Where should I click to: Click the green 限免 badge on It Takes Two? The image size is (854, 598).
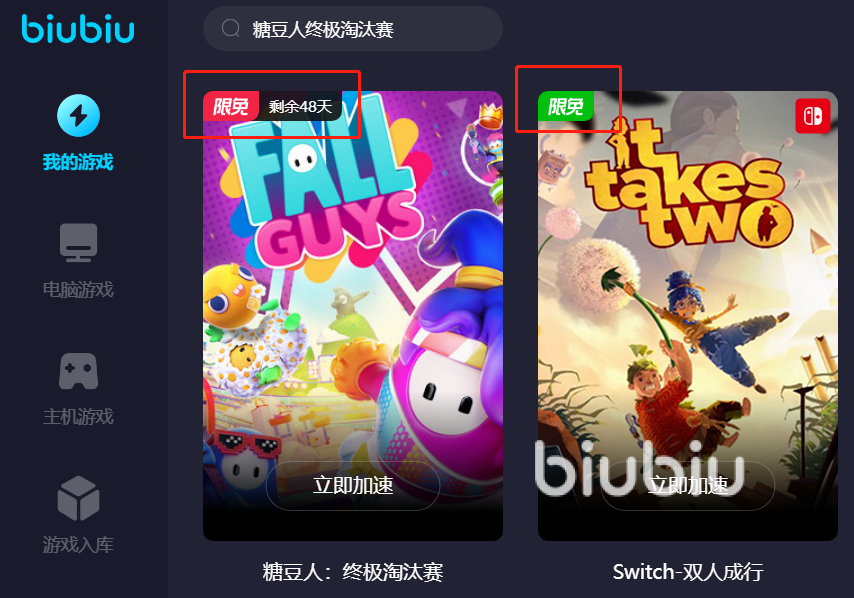[566, 106]
